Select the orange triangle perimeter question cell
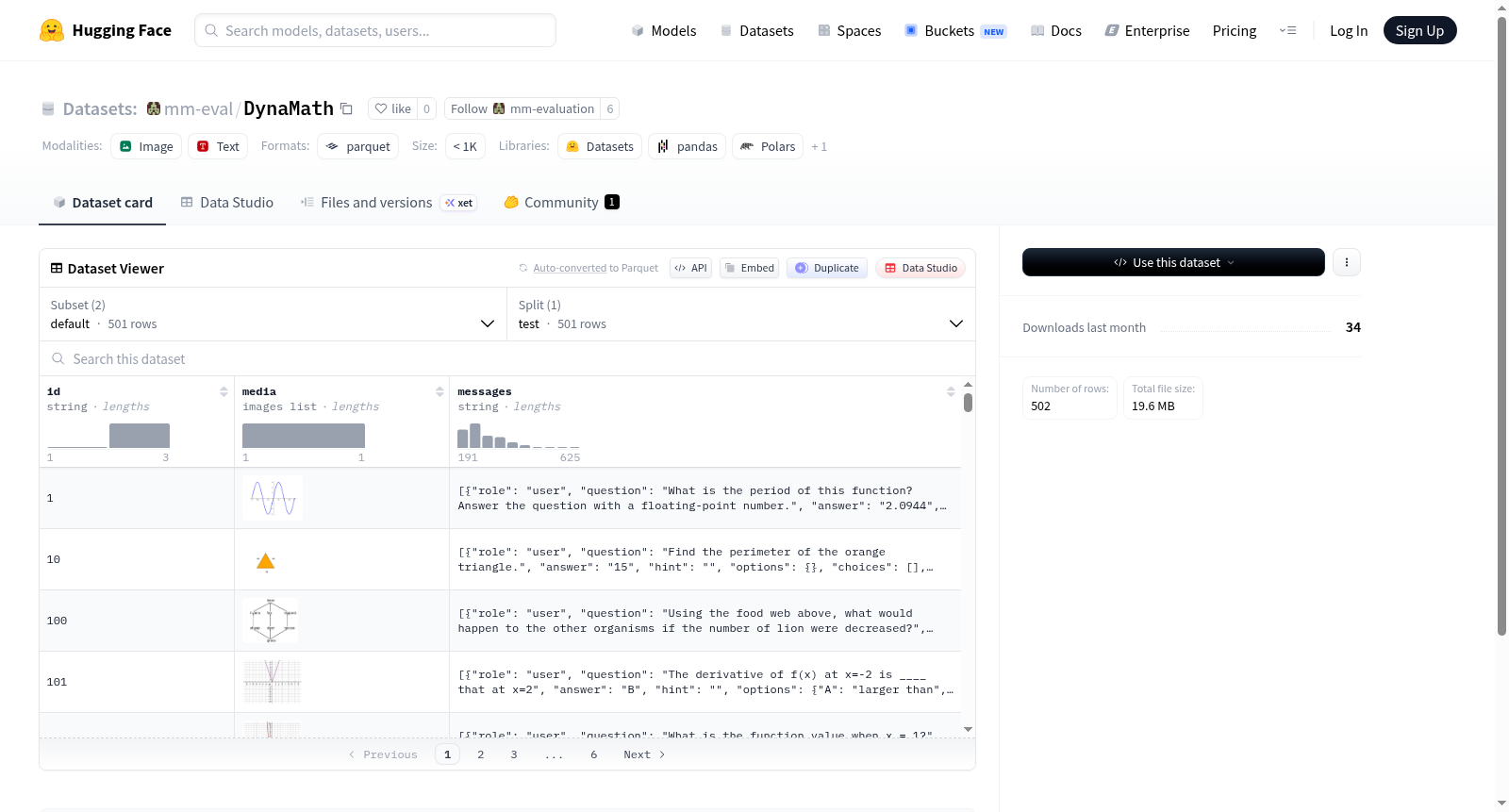This screenshot has width=1509, height=812. click(705, 559)
